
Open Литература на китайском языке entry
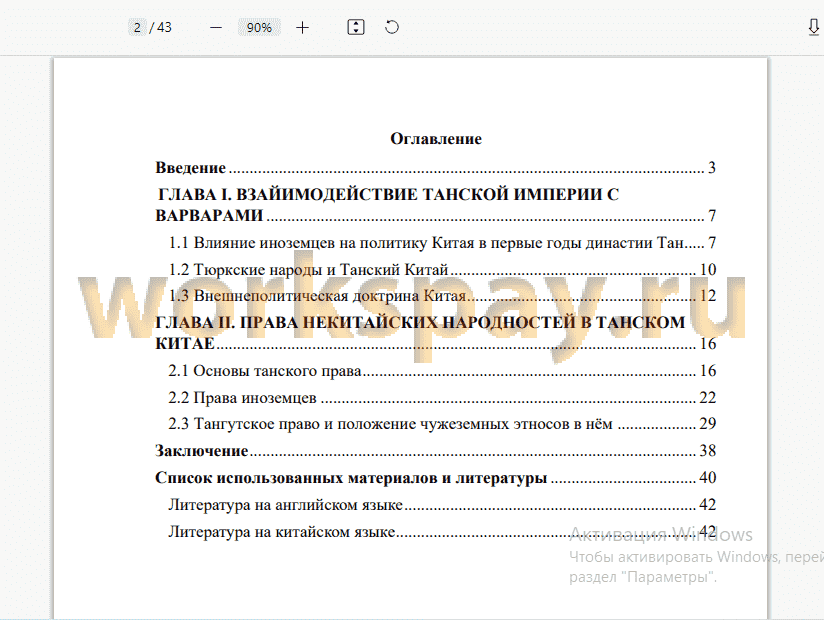click(442, 532)
